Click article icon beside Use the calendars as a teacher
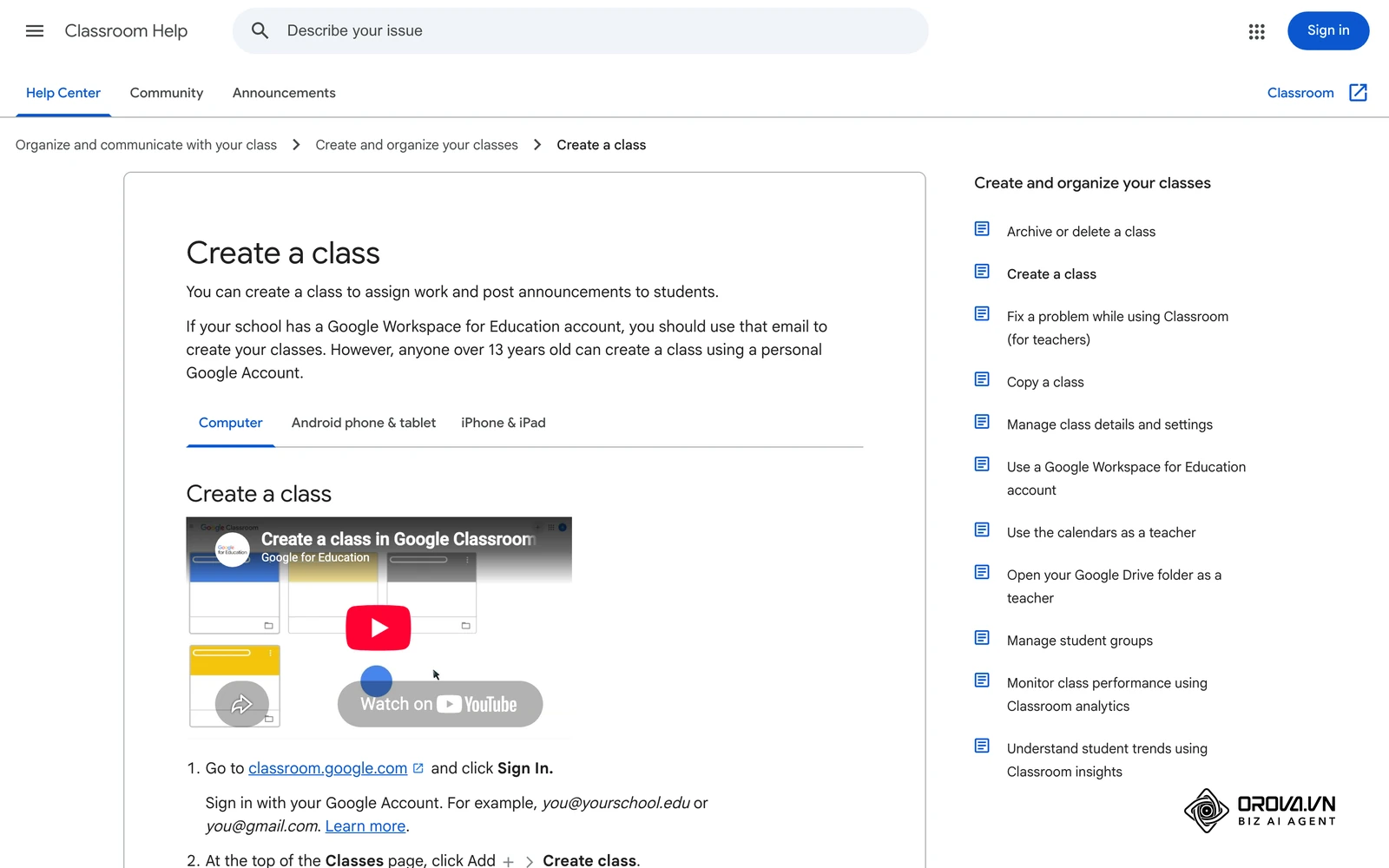Viewport: 1389px width, 868px height. pos(982,529)
